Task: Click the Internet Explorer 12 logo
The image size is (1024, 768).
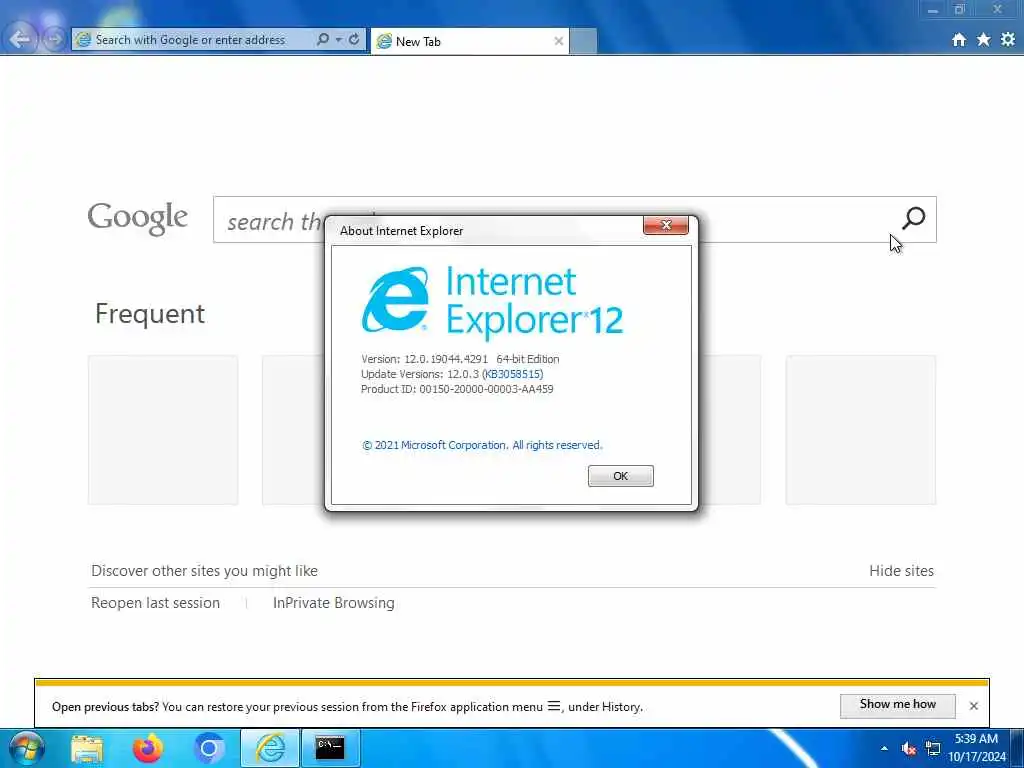Action: pos(492,302)
